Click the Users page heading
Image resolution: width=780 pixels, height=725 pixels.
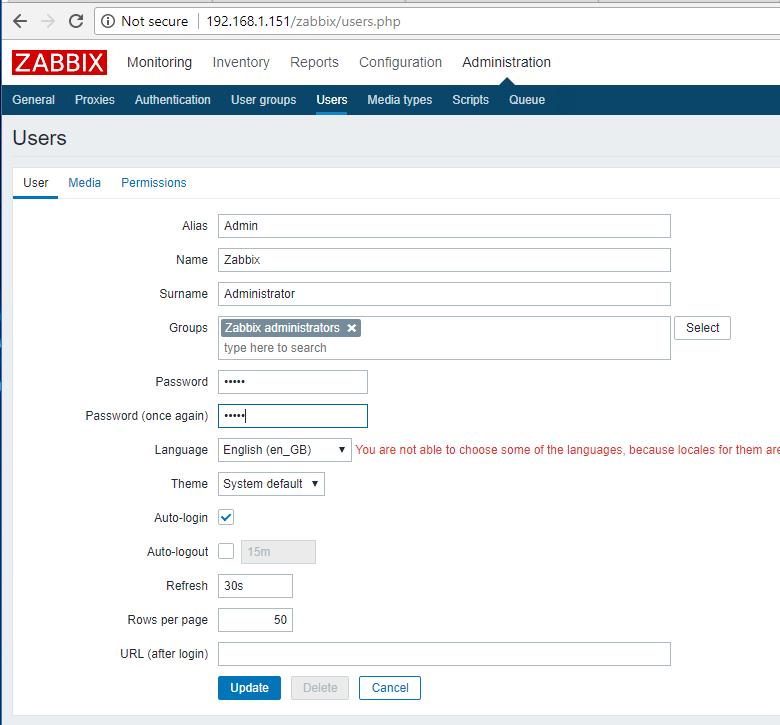(39, 138)
